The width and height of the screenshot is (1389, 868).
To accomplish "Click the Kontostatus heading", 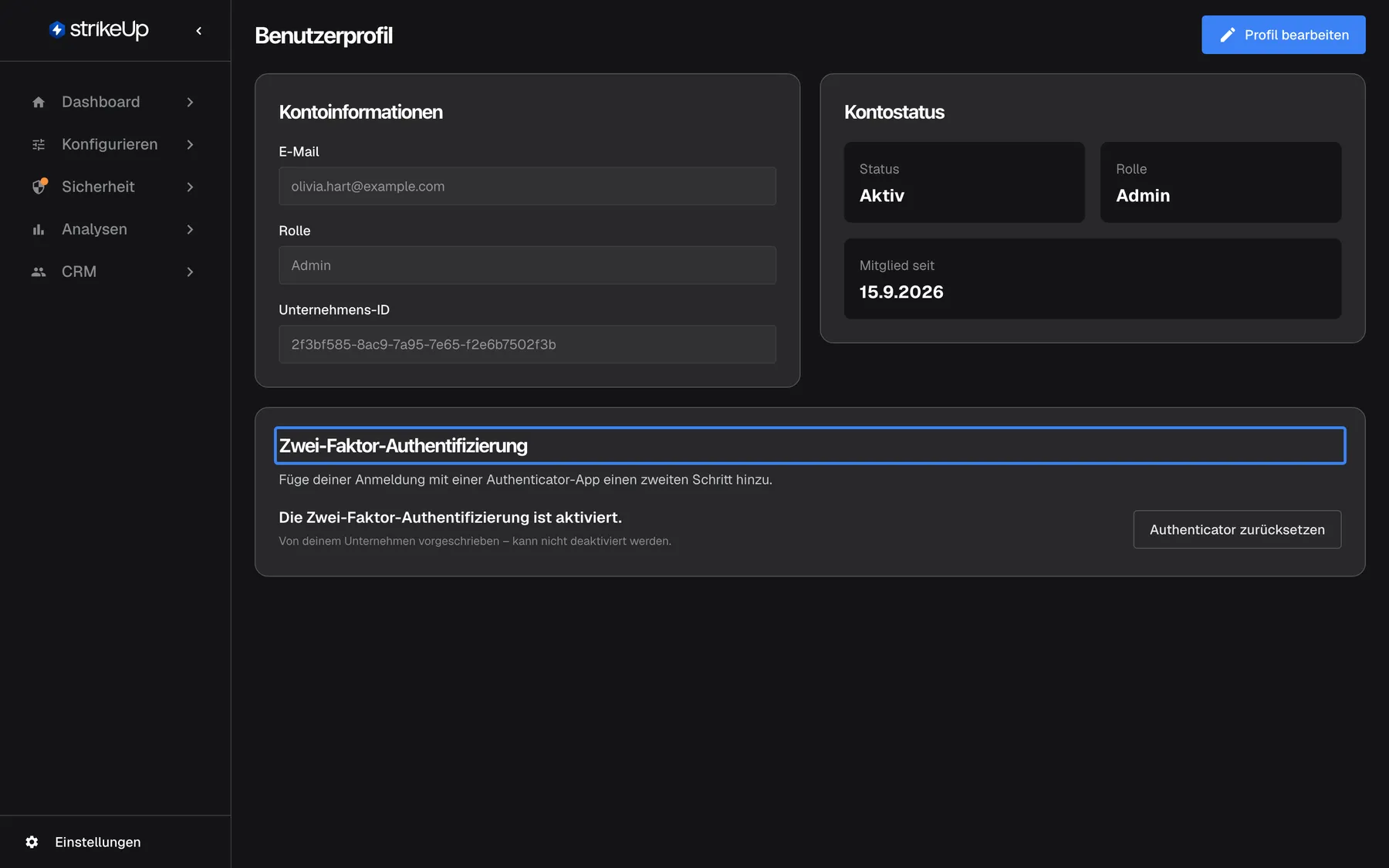I will click(894, 112).
